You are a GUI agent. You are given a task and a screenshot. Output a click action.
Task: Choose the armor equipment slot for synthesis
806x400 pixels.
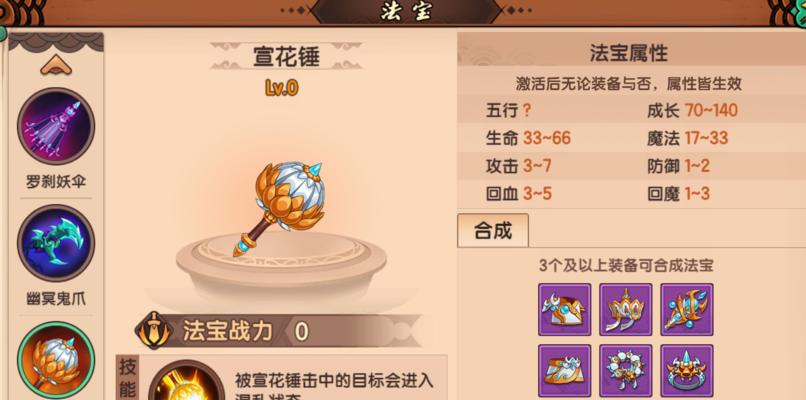click(564, 310)
